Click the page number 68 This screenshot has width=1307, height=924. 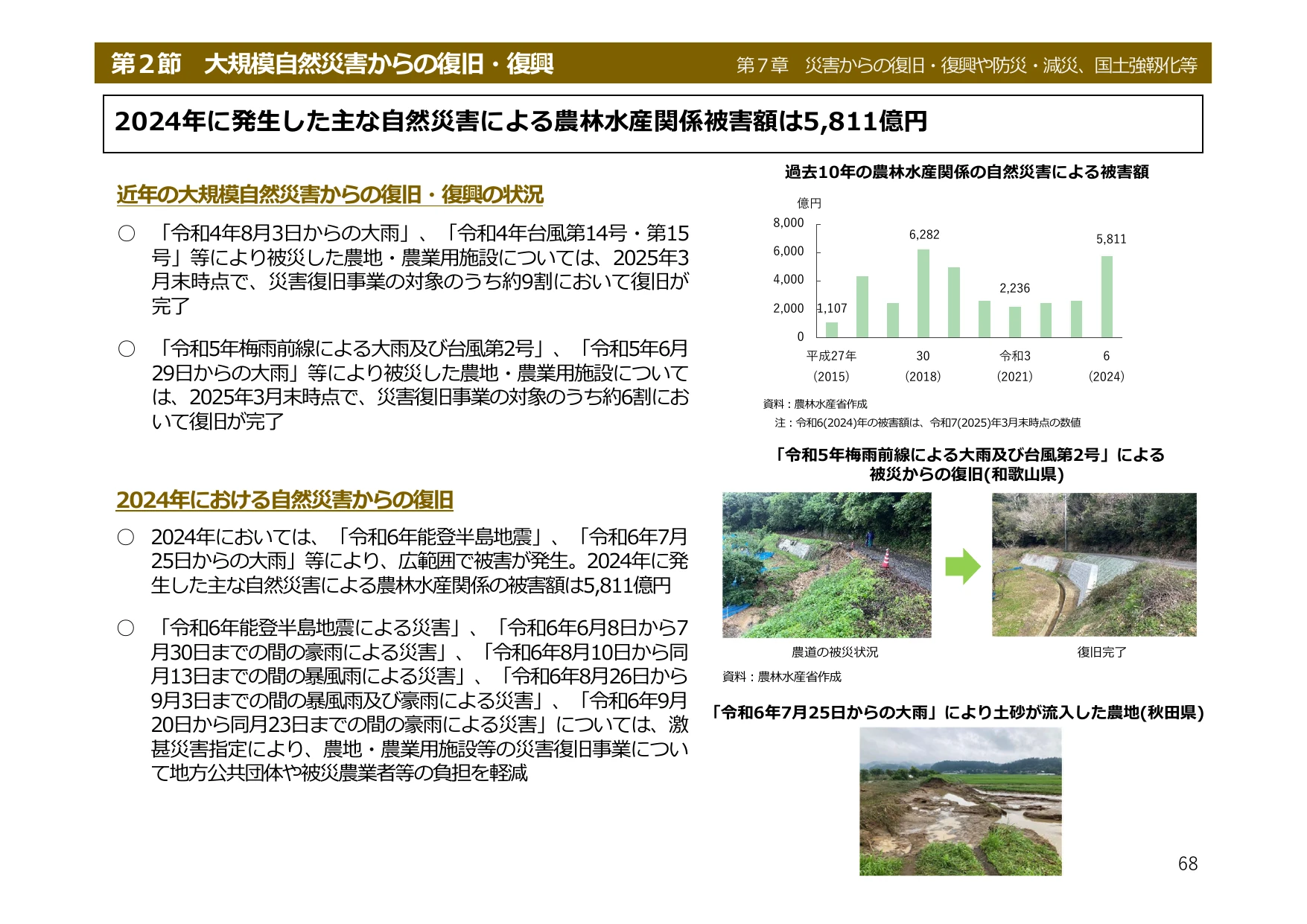1188,864
